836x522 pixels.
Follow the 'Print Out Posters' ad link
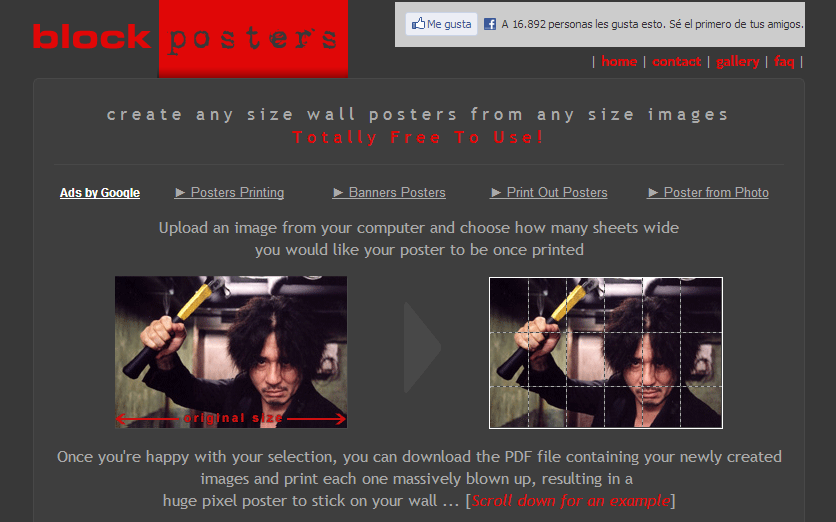[x=557, y=192]
